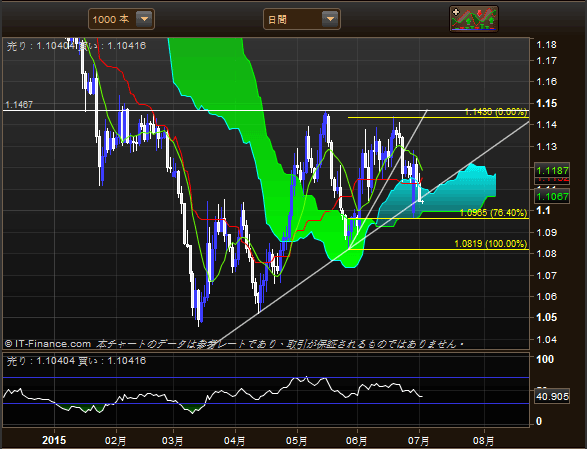Click the oscillator lower blue threshold line

pos(266,403)
